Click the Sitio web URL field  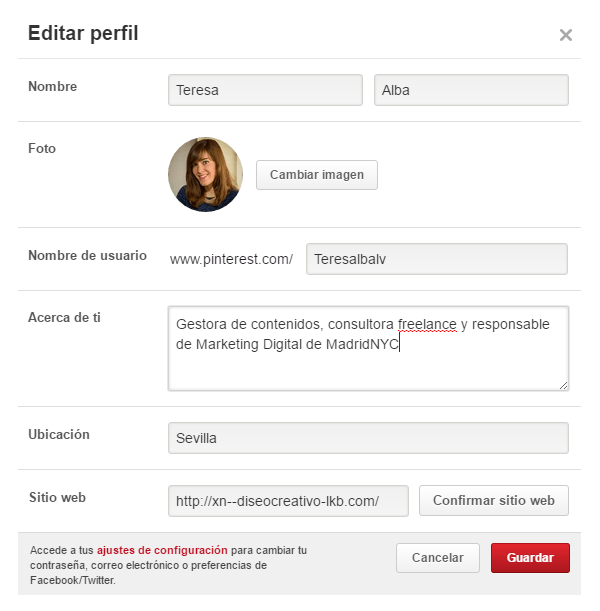pyautogui.click(x=288, y=501)
